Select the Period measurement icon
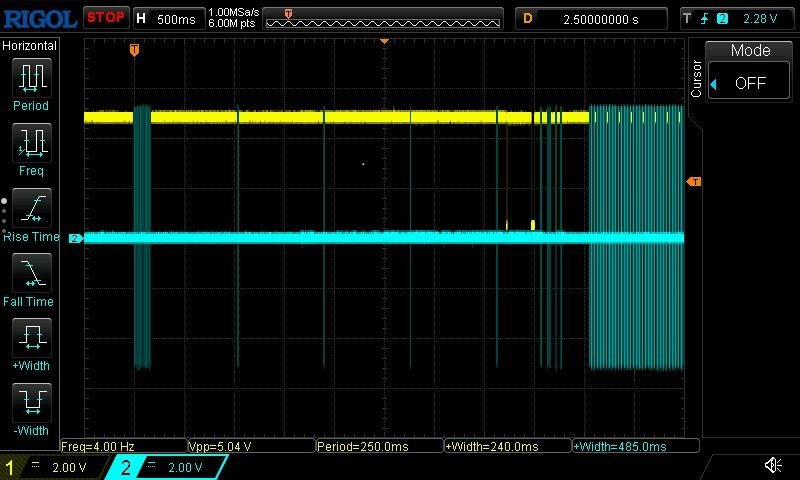 (x=31, y=77)
